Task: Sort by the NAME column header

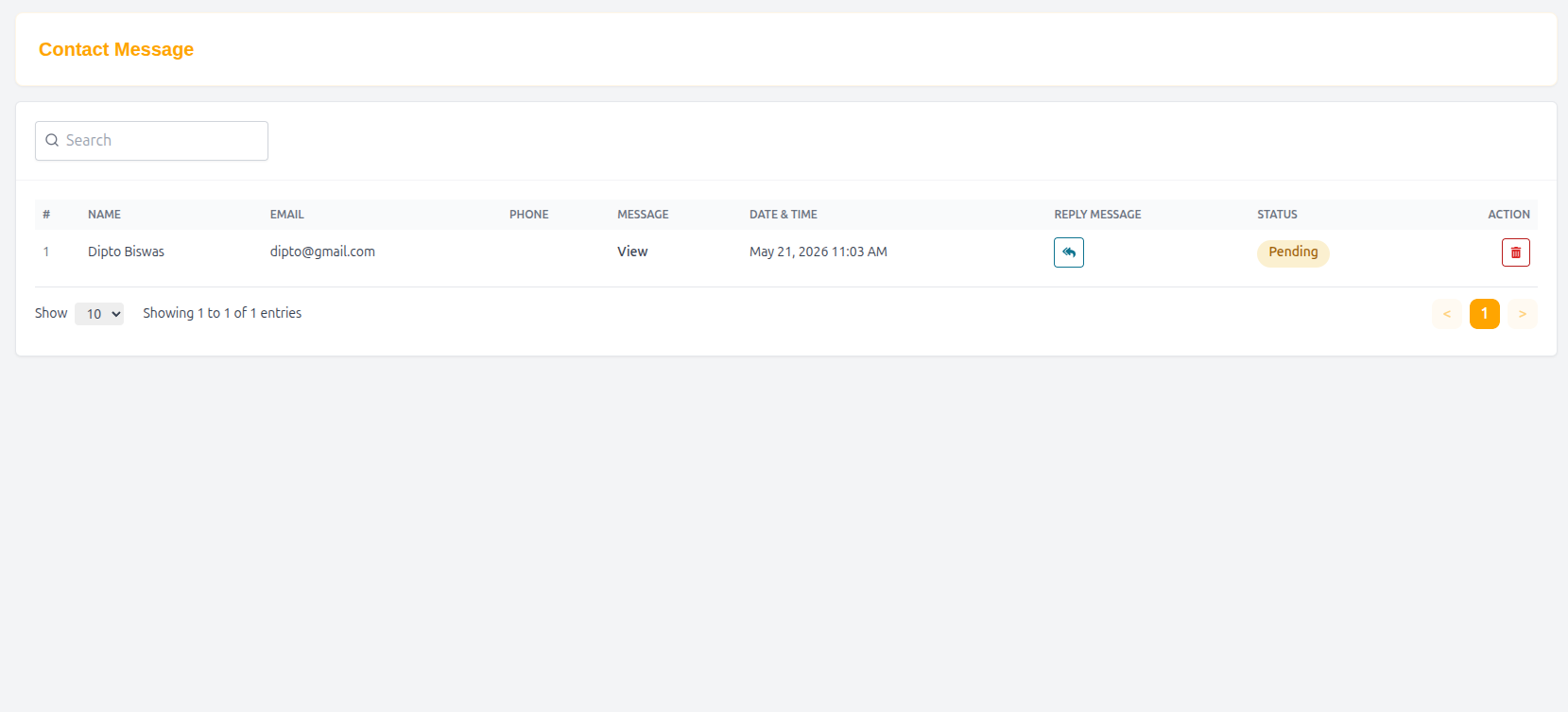Action: coord(104,215)
